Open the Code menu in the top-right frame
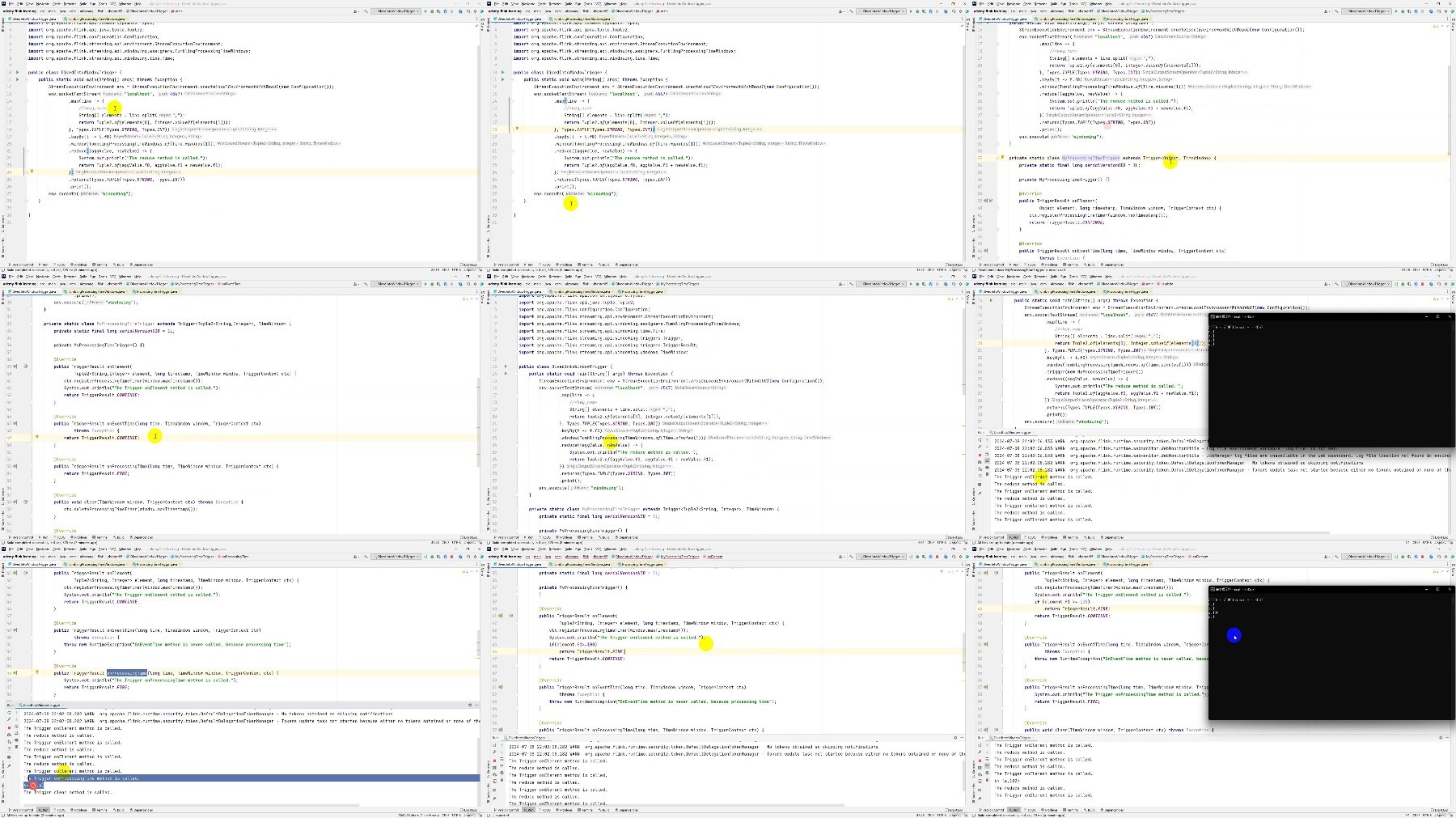This screenshot has width=1456, height=818. pyautogui.click(x=1027, y=4)
